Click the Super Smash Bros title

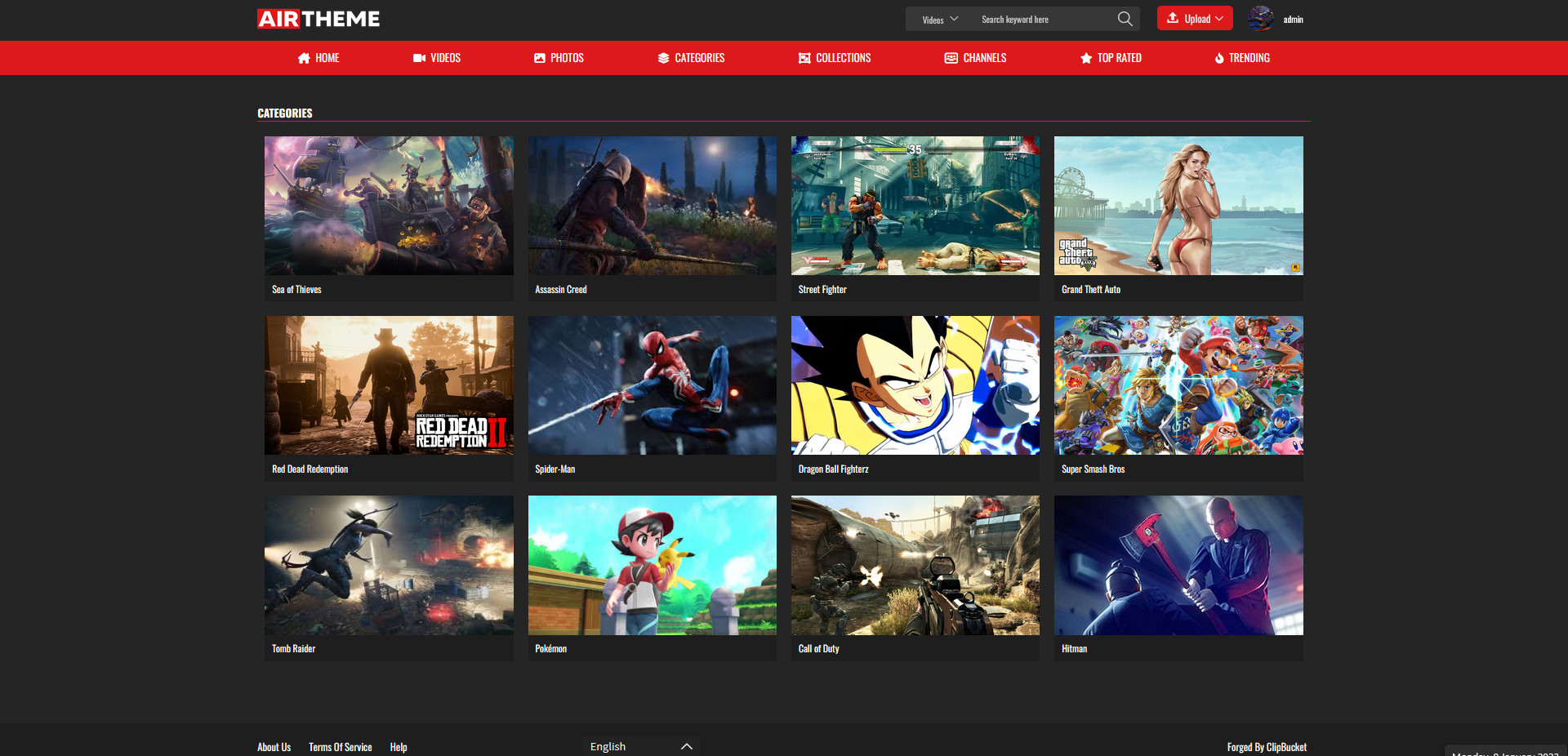click(x=1093, y=469)
